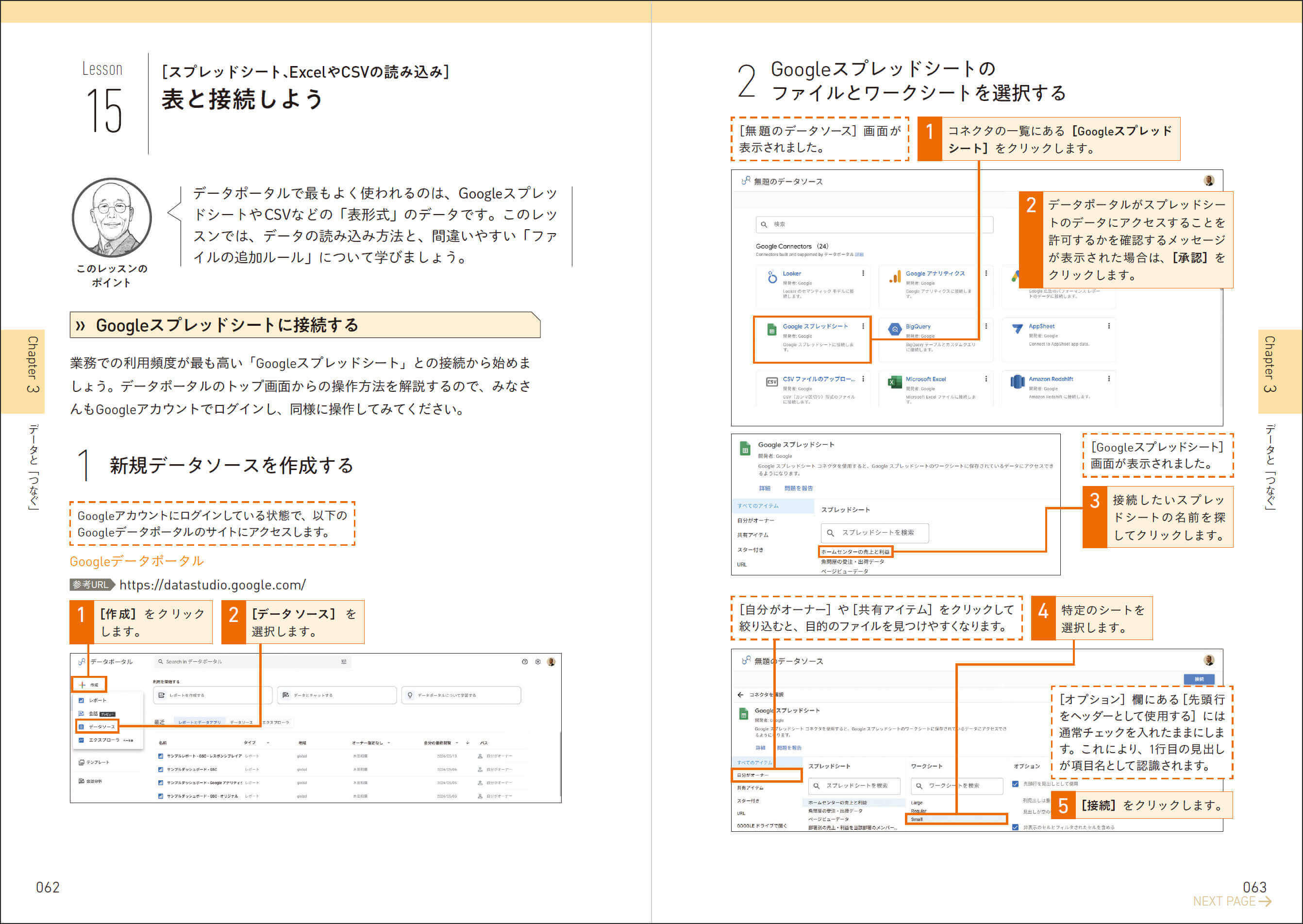Click the 検索 connector search field
Image resolution: width=1303 pixels, height=924 pixels.
tap(874, 224)
